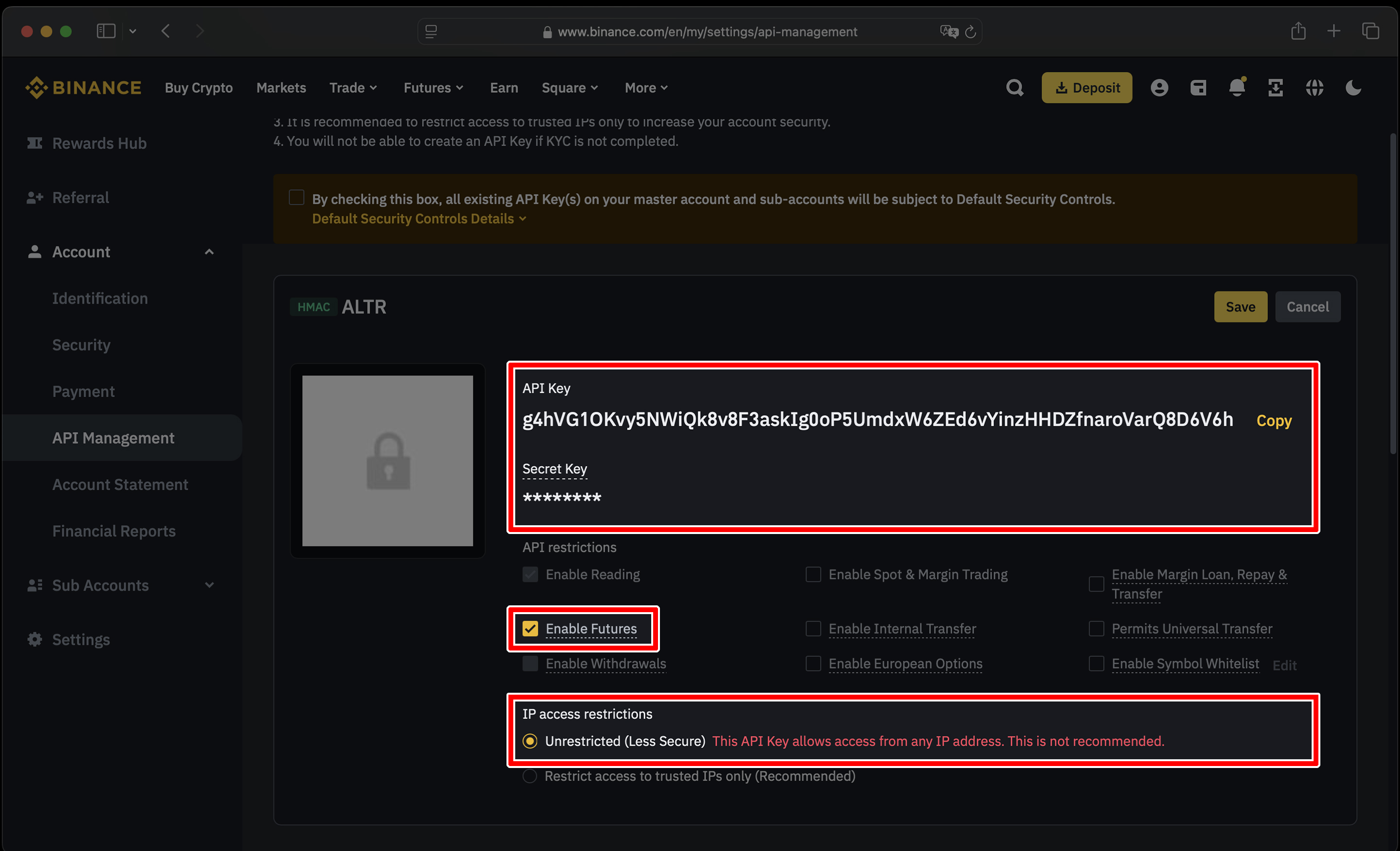Image resolution: width=1400 pixels, height=851 pixels.
Task: Click the translate icon in address bar
Action: (949, 31)
